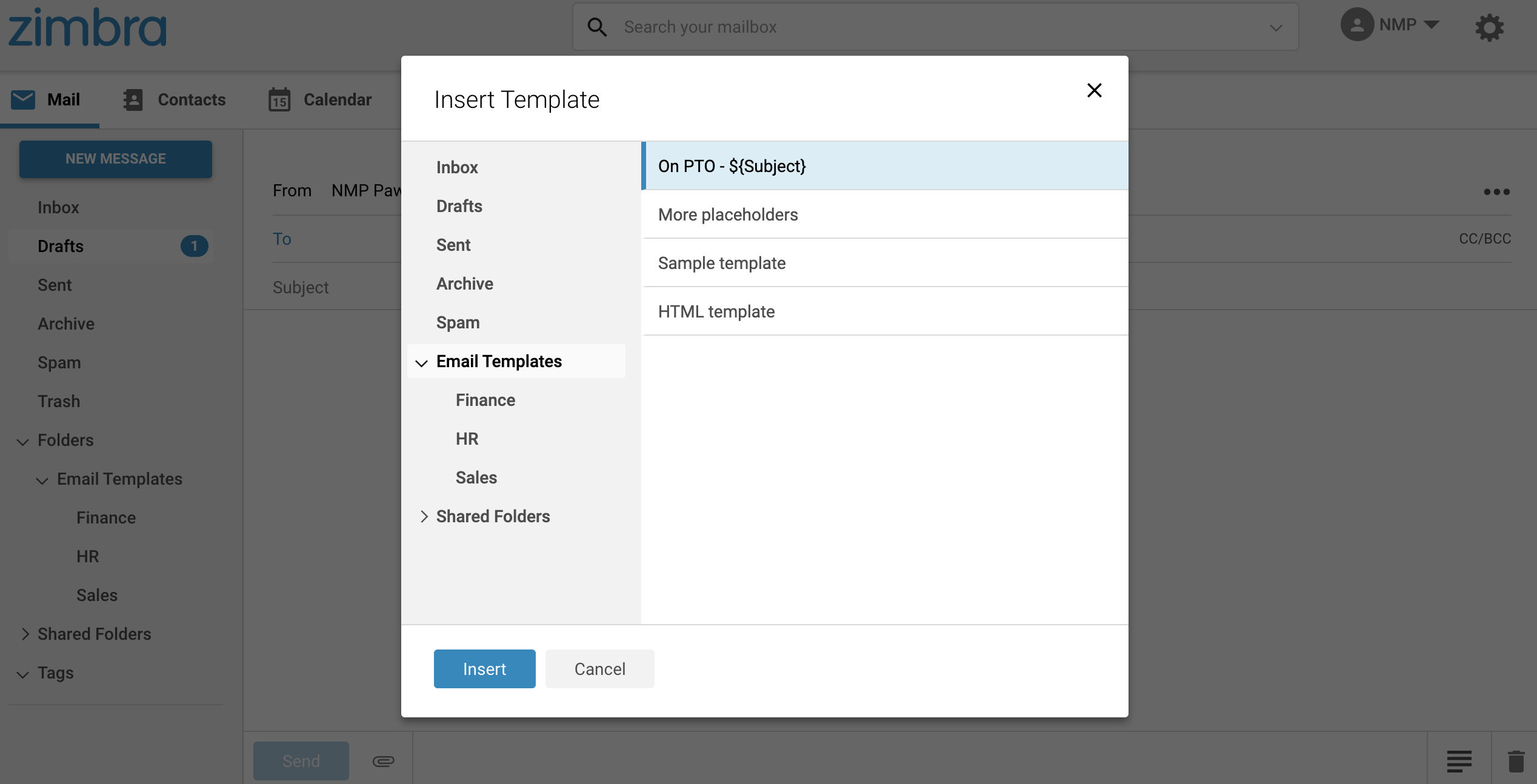Image resolution: width=1537 pixels, height=784 pixels.
Task: Open the Calendar tab
Action: click(x=320, y=99)
